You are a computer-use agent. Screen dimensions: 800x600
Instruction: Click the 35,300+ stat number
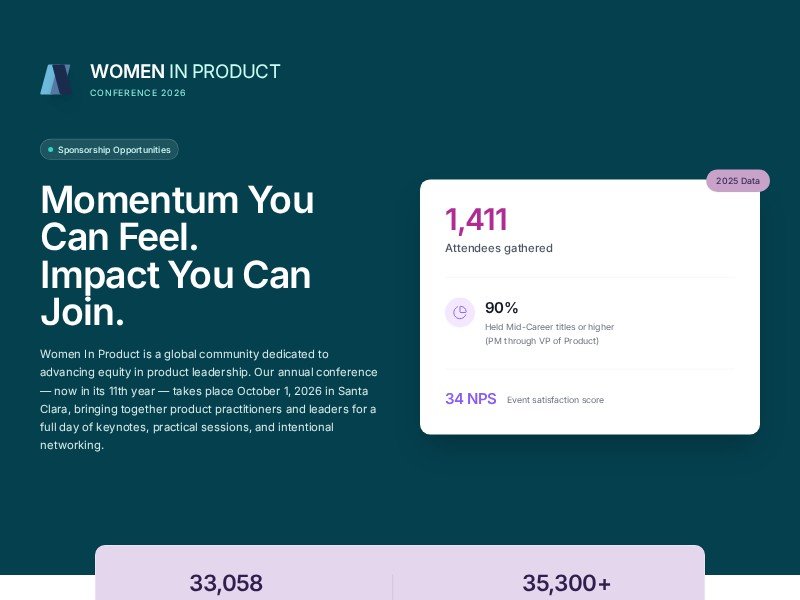coord(566,584)
